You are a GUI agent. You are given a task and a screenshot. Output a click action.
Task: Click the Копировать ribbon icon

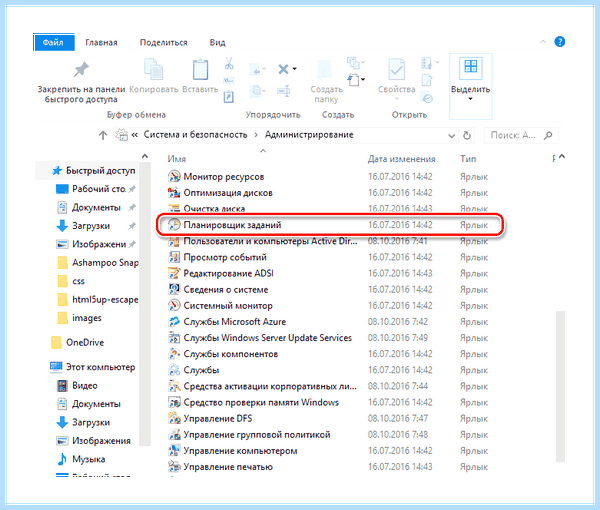[x=153, y=69]
